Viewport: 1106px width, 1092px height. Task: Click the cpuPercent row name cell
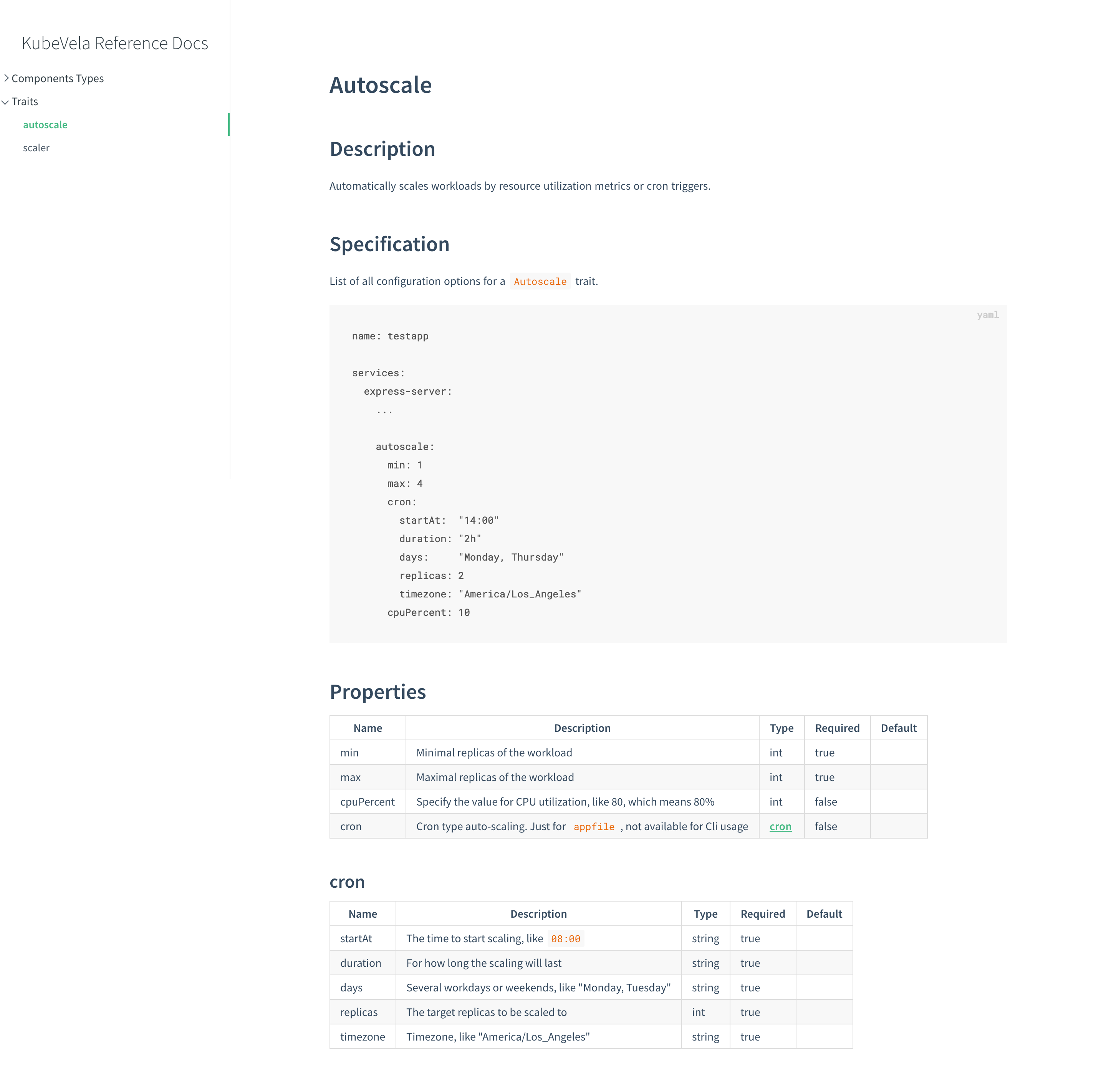coord(367,802)
